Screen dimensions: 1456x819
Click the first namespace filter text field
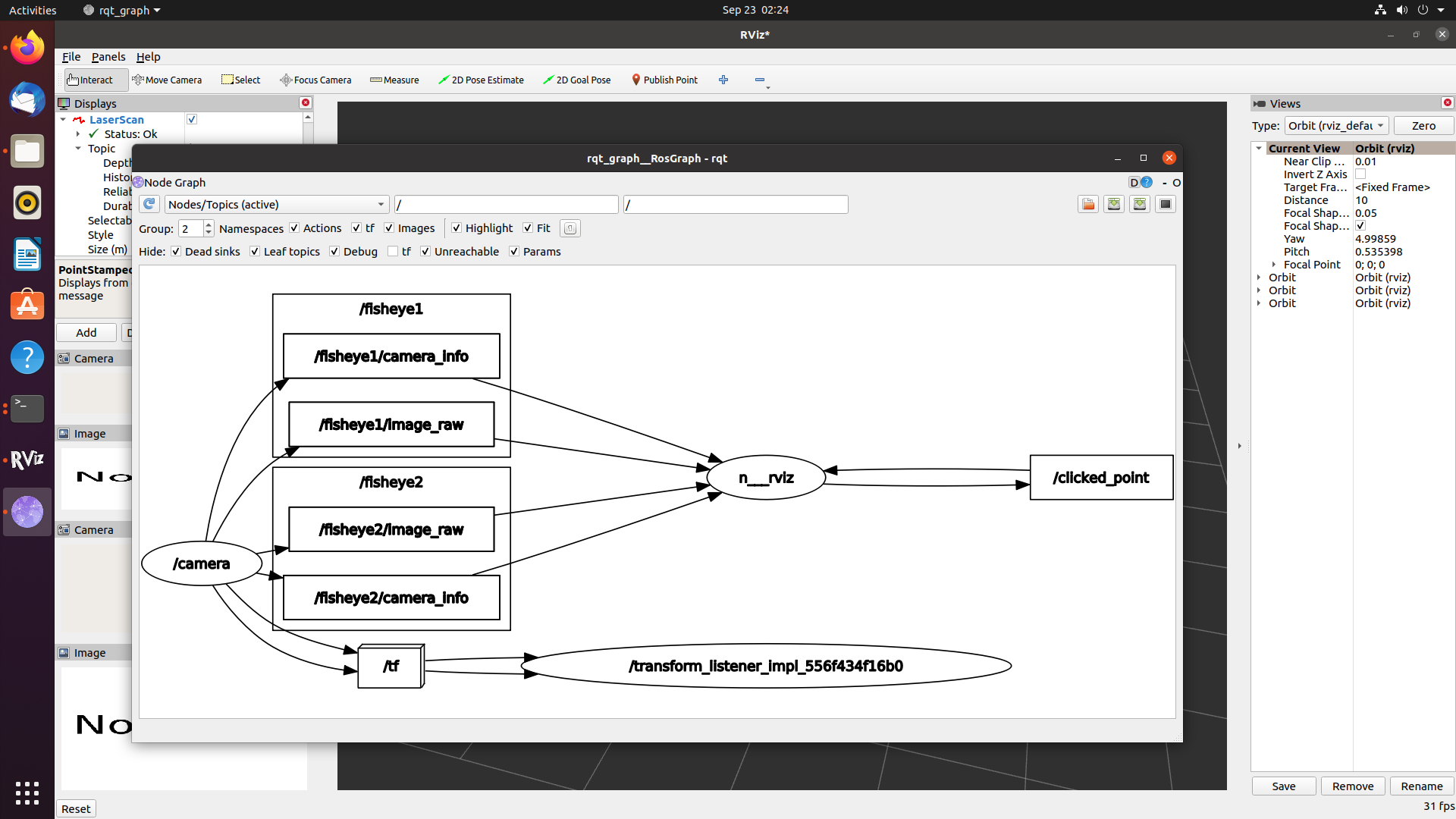tap(506, 205)
